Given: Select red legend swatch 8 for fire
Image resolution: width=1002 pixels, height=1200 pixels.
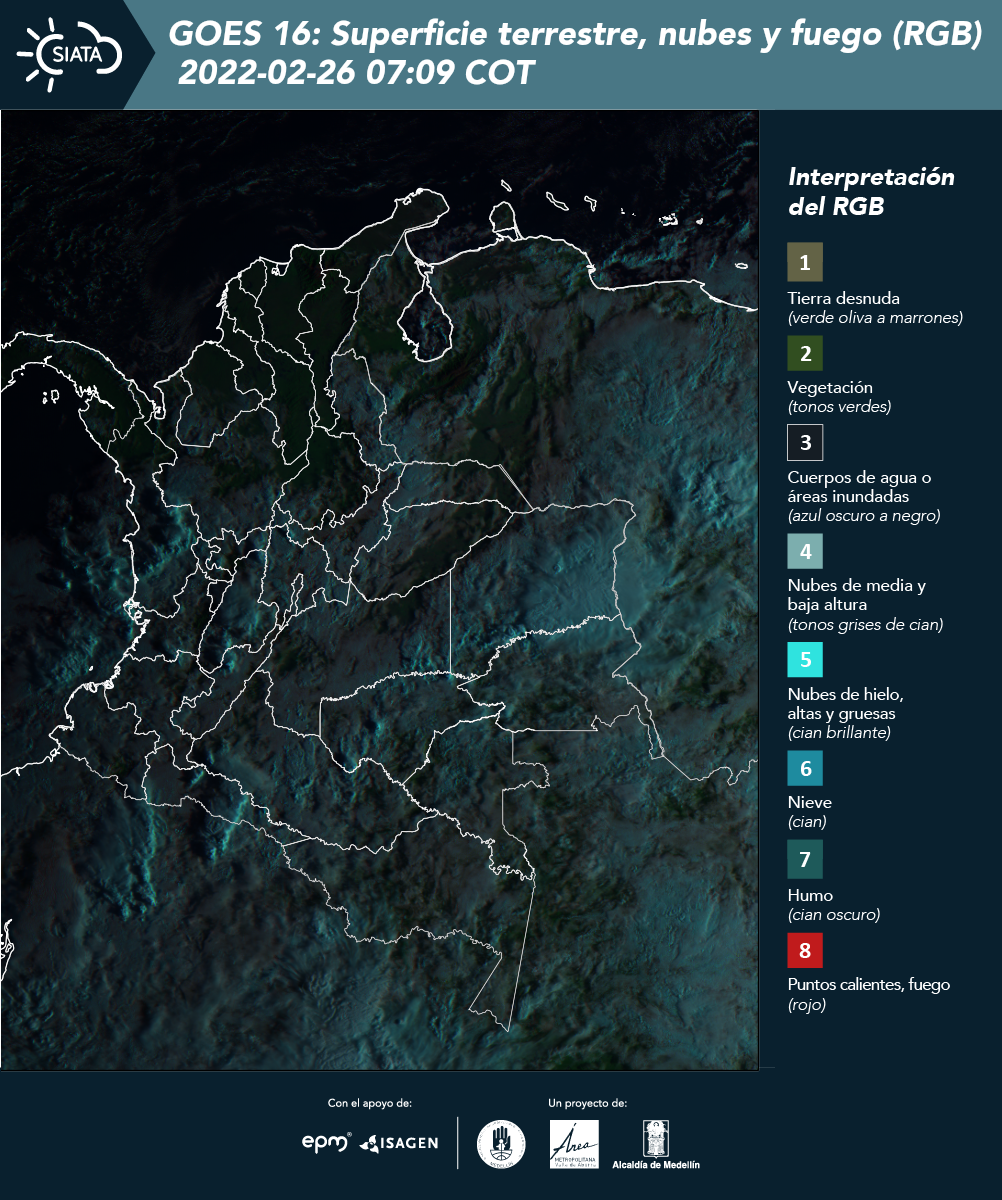Looking at the screenshot, I should pos(805,948).
